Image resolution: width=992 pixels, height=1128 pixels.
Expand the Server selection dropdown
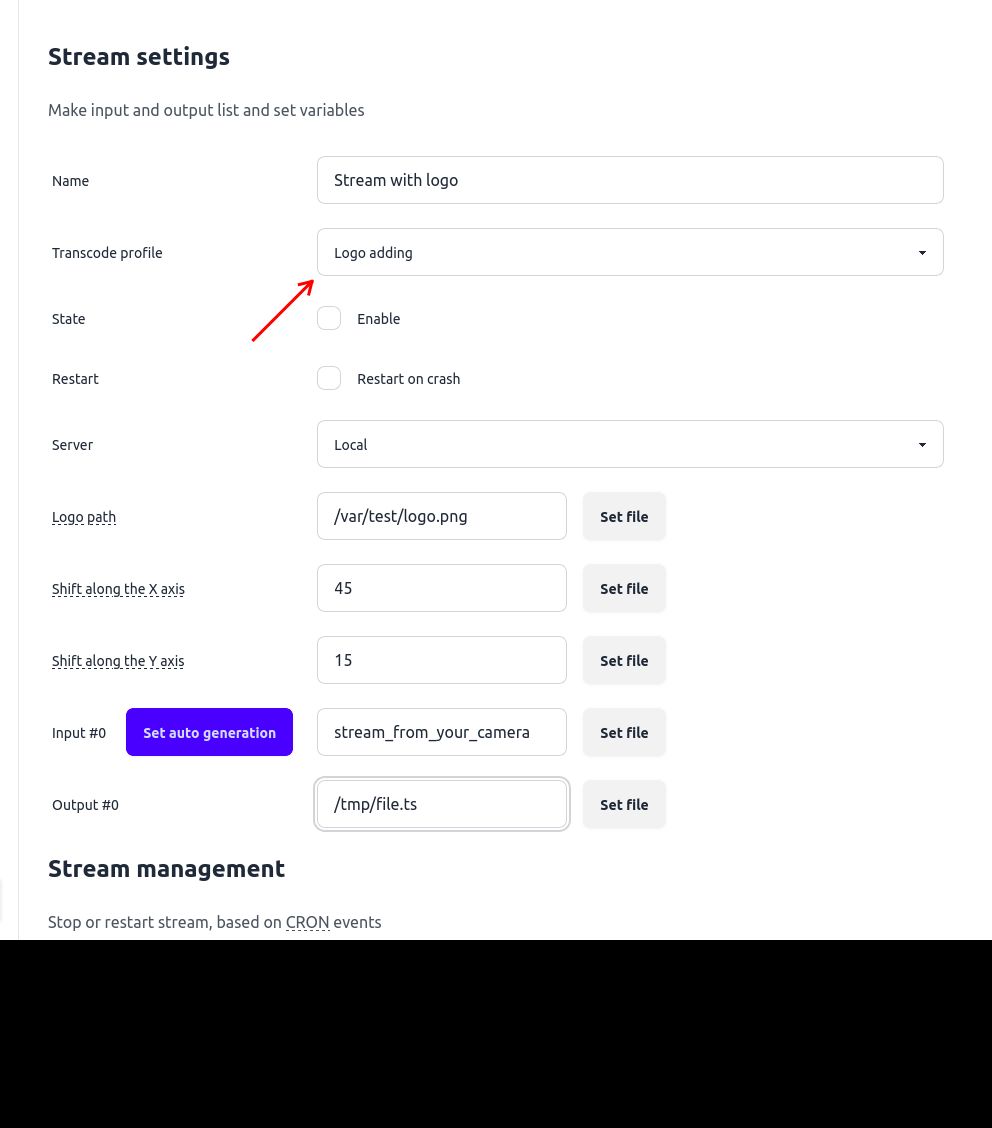click(x=630, y=444)
